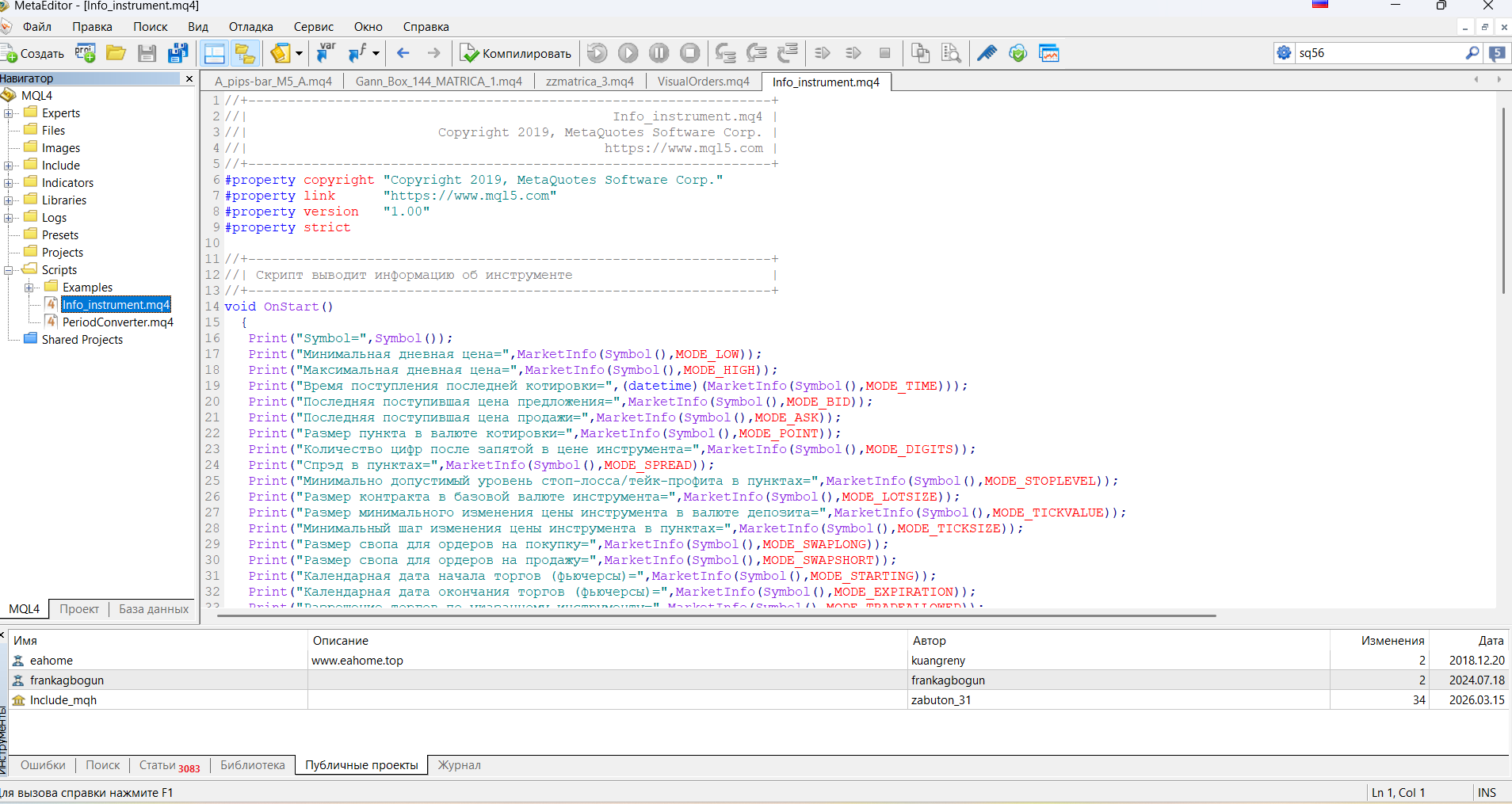Open the MQL Wizard book icon
The height and width of the screenshot is (804, 1512).
point(280,53)
